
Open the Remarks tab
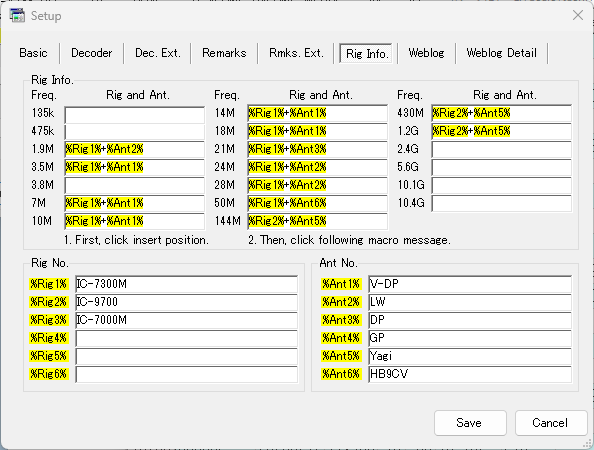[224, 53]
